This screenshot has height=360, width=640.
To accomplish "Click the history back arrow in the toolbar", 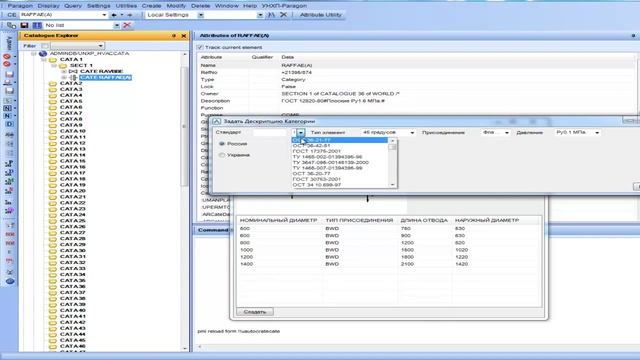I will point(114,15).
